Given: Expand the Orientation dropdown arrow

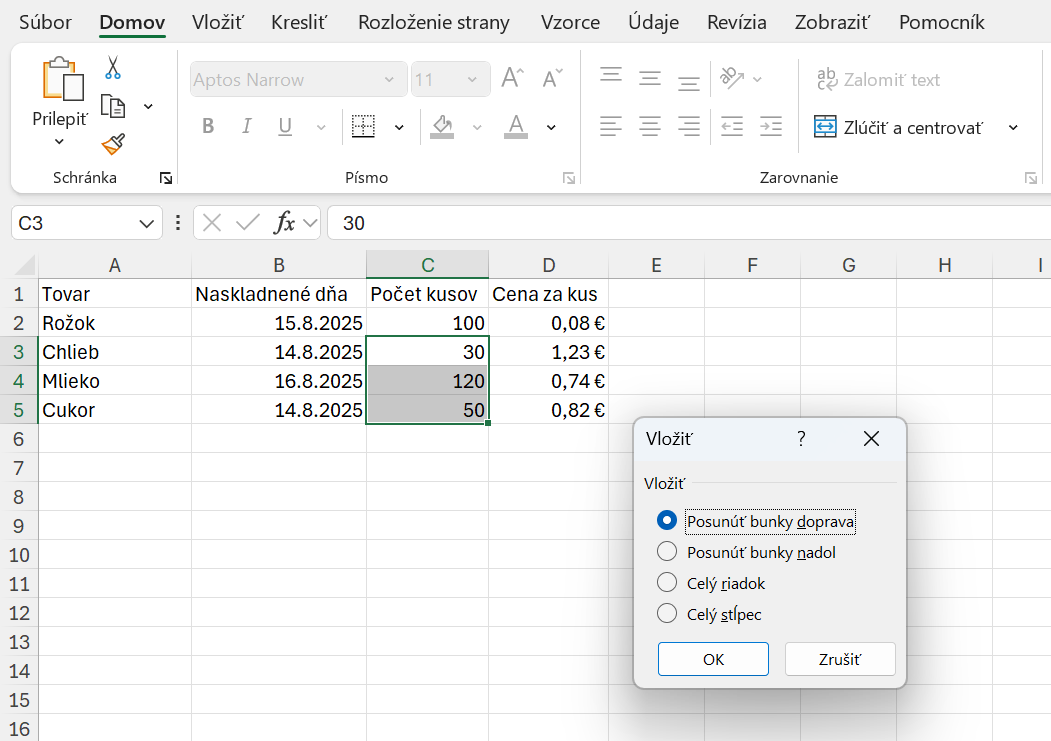Looking at the screenshot, I should (x=757, y=79).
